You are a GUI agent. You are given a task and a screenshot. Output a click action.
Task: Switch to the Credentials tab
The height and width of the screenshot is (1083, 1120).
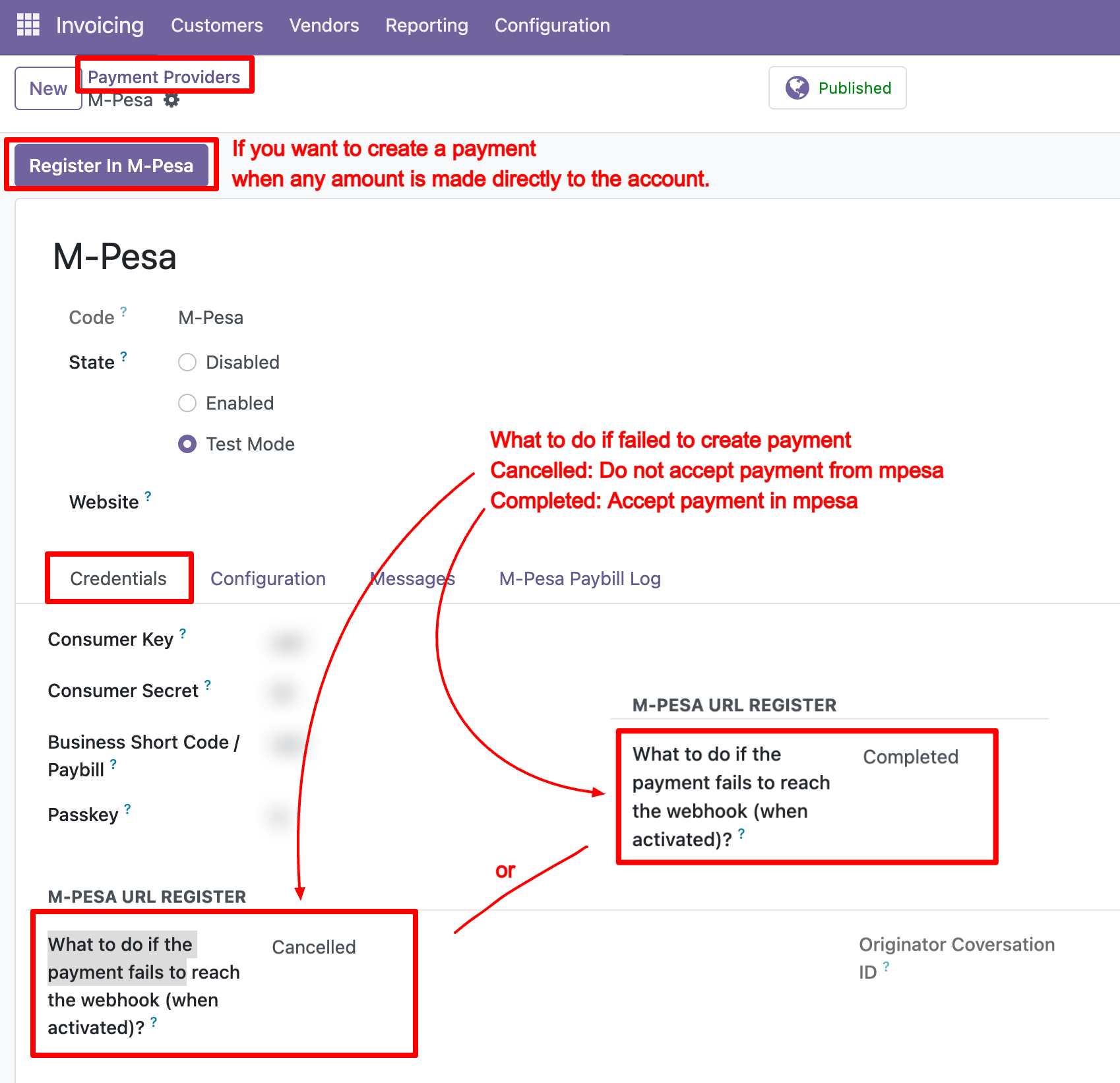[x=119, y=578]
